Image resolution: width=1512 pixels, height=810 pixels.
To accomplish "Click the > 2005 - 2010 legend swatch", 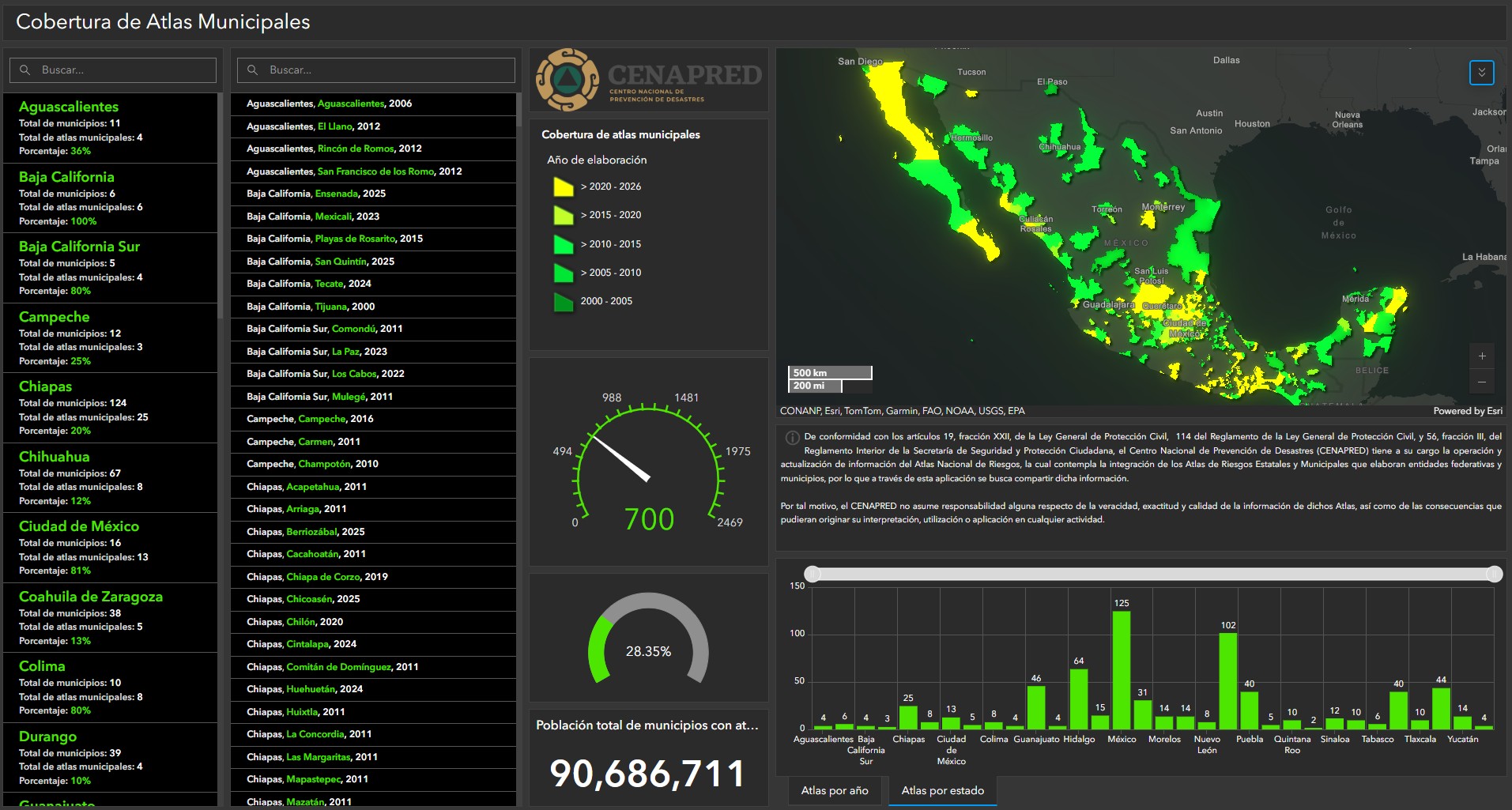I will pyautogui.click(x=563, y=273).
